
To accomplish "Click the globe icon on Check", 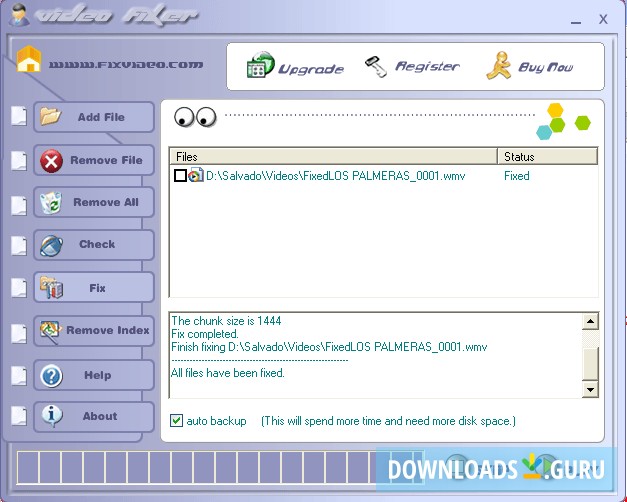I will click(x=51, y=246).
